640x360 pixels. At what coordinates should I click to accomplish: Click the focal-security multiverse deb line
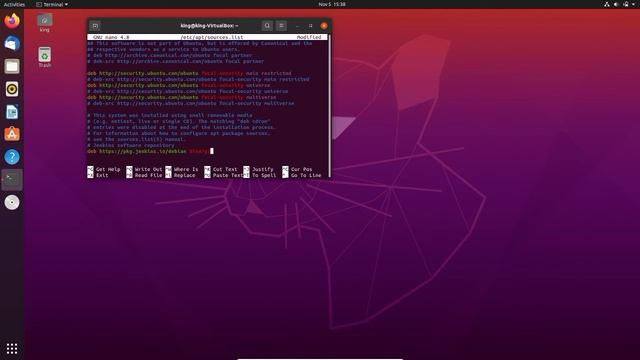182,98
